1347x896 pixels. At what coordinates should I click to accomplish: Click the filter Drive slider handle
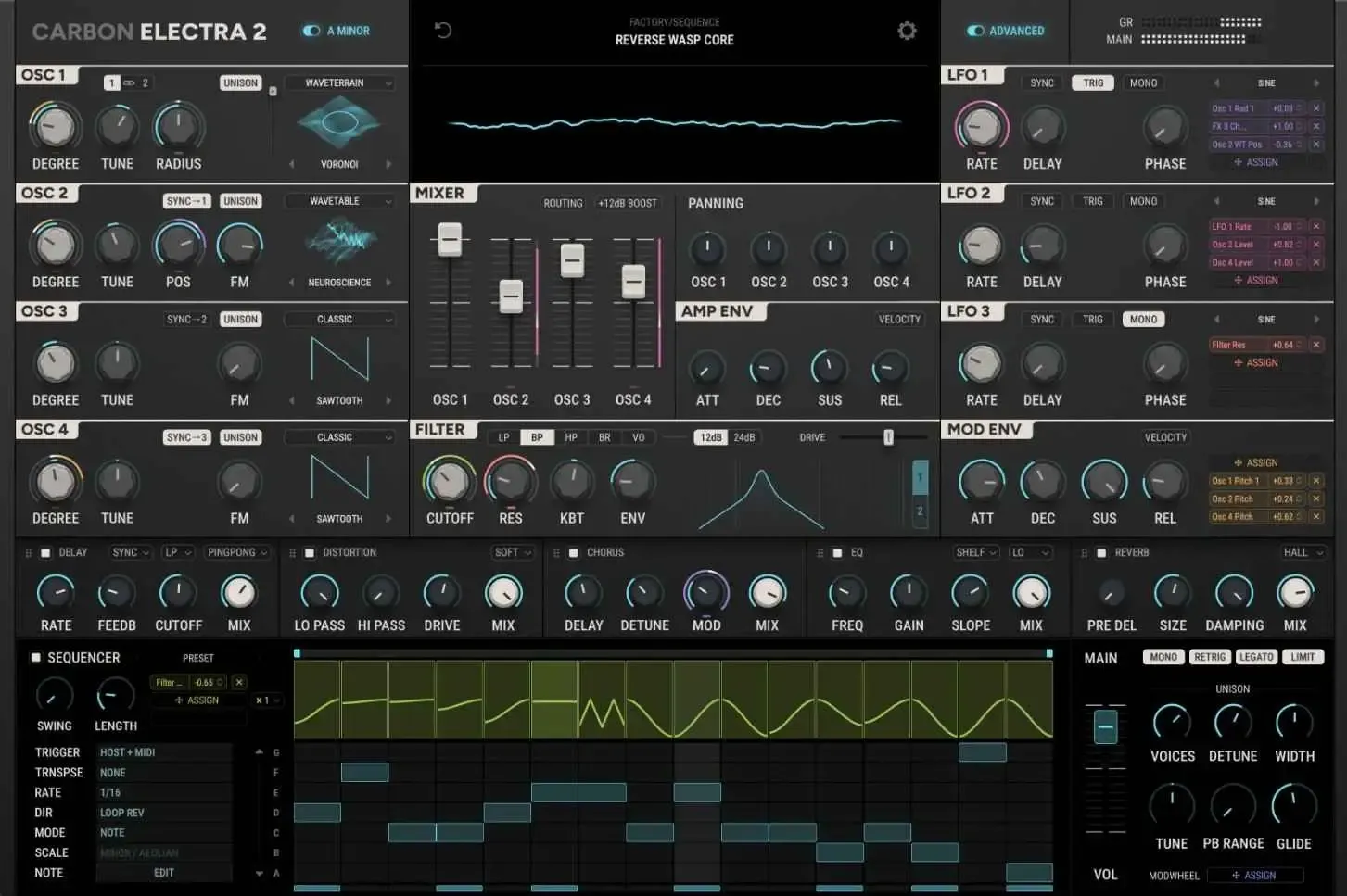coord(888,437)
